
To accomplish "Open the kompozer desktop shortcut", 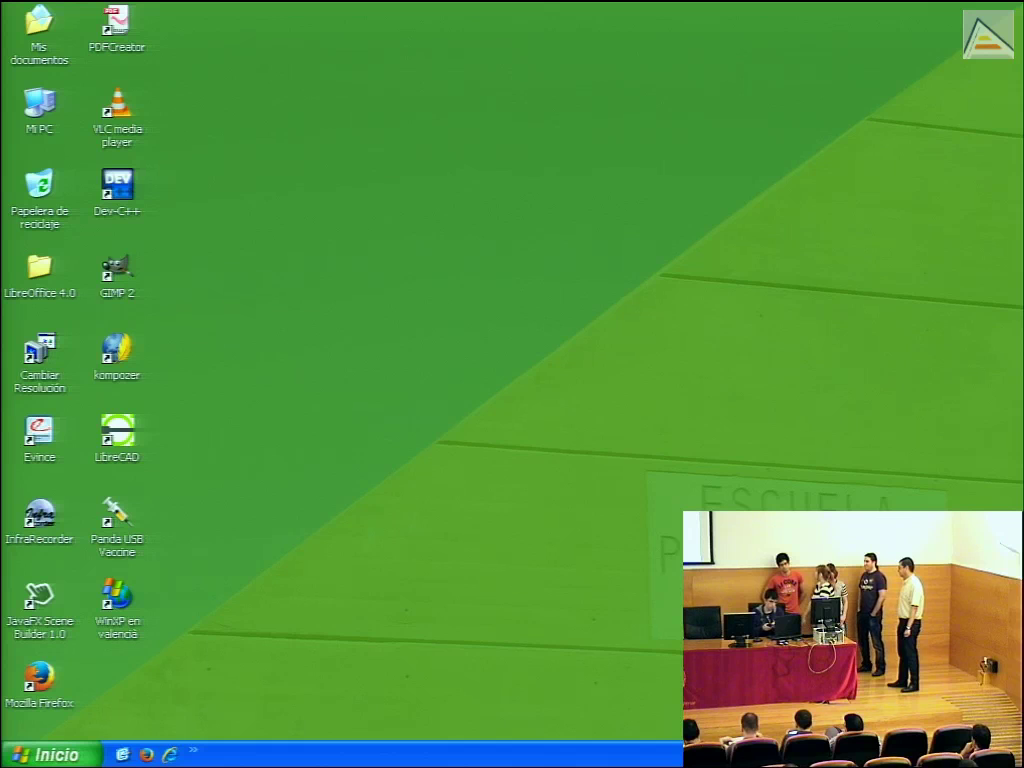I will tap(117, 349).
